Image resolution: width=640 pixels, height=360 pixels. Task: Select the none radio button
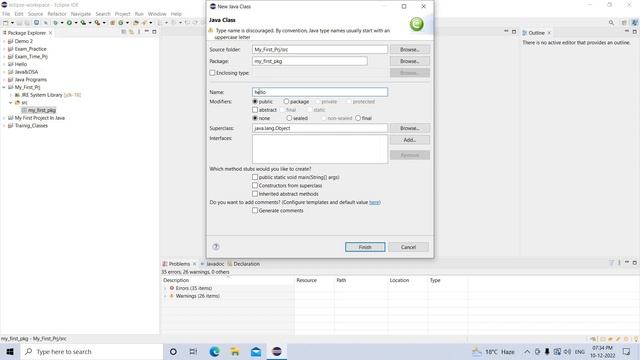pyautogui.click(x=255, y=118)
